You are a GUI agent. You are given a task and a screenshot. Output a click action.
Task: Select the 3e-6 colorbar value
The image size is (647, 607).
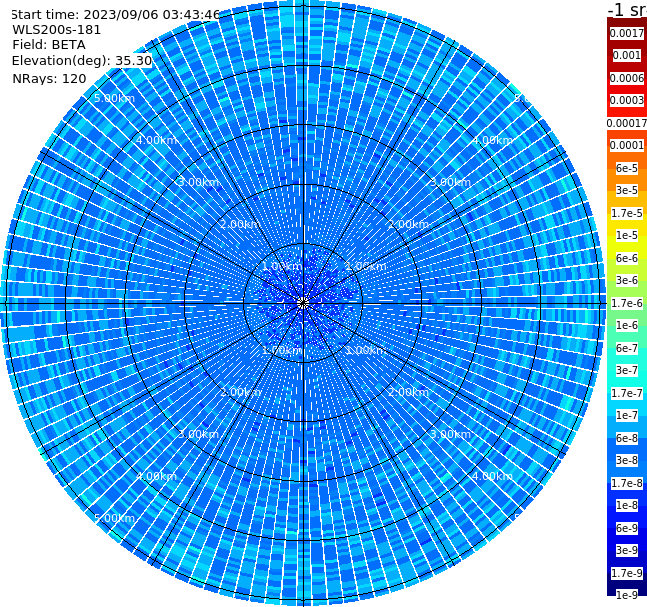[626, 280]
